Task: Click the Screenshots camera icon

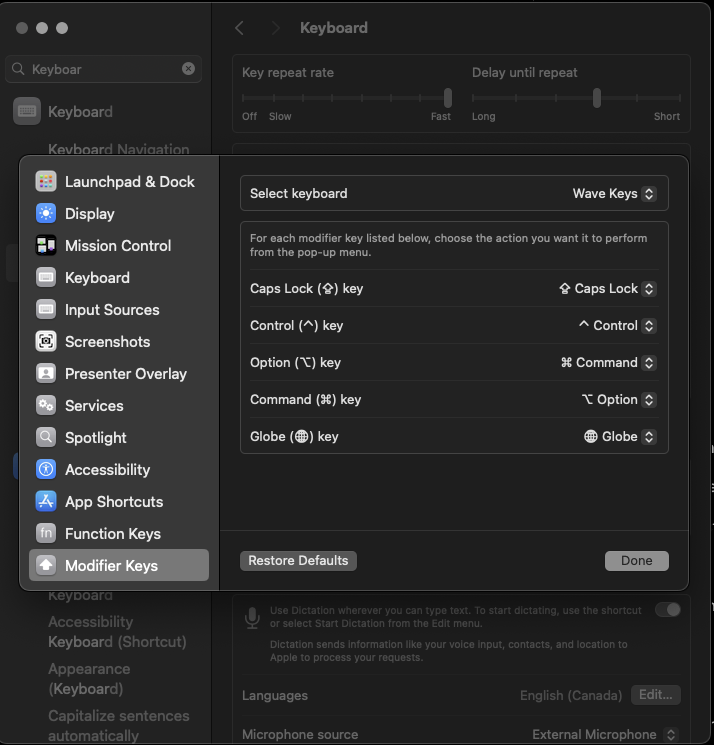Action: (46, 341)
